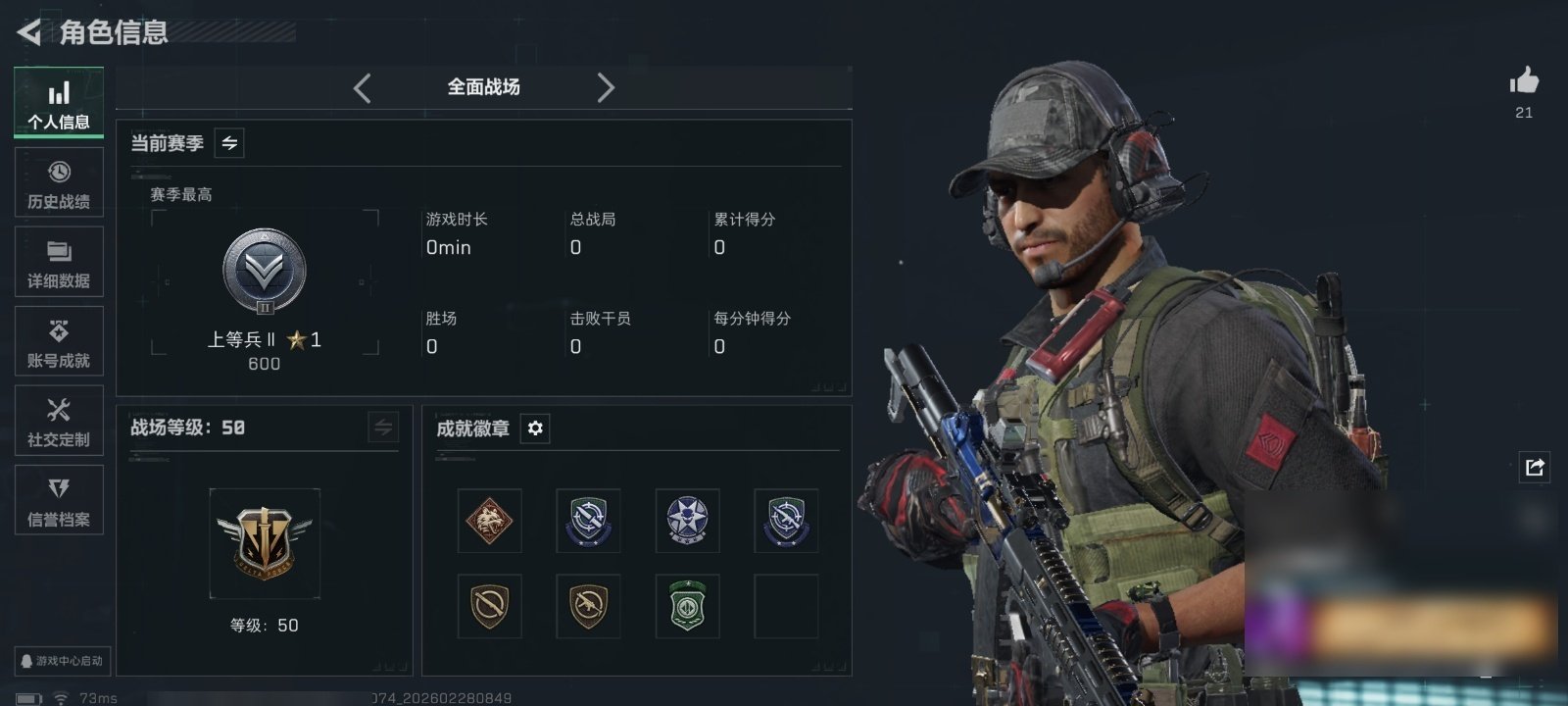
Task: Select the level 50 battlefield badge
Action: click(x=265, y=543)
